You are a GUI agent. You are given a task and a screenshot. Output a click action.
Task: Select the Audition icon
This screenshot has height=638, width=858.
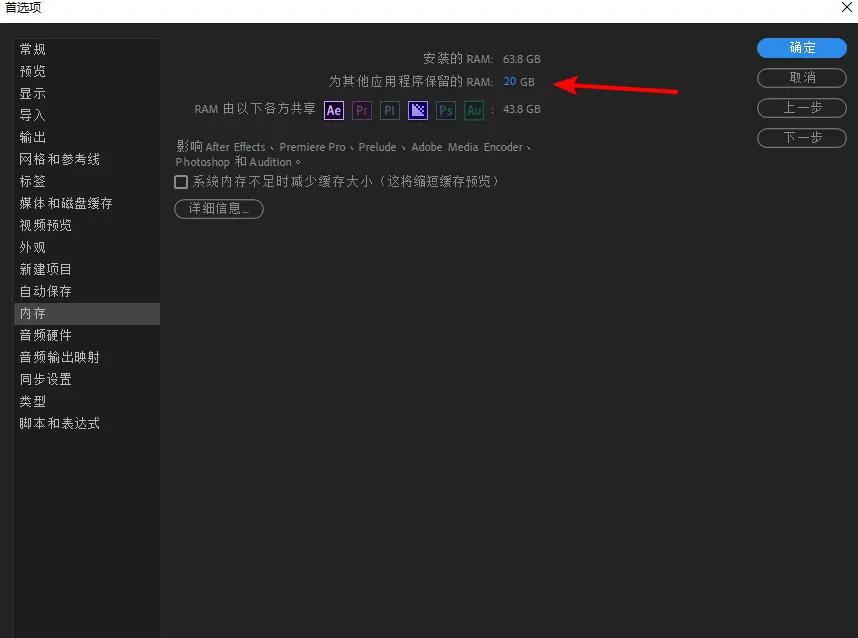point(474,110)
